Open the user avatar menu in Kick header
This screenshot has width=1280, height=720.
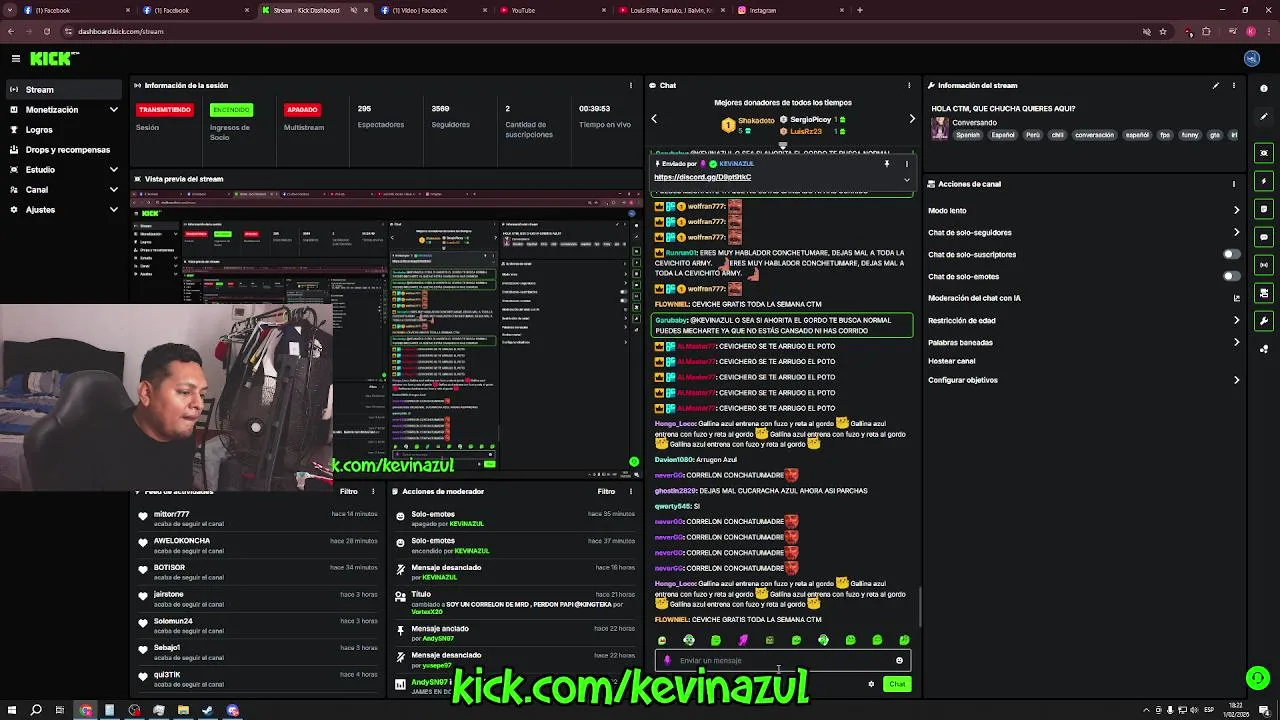tap(1252, 59)
